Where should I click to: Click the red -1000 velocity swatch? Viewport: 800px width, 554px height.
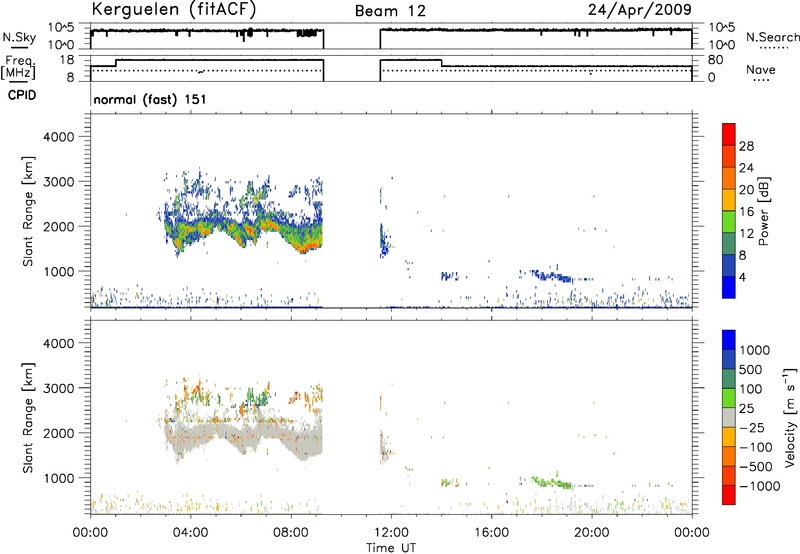point(729,495)
